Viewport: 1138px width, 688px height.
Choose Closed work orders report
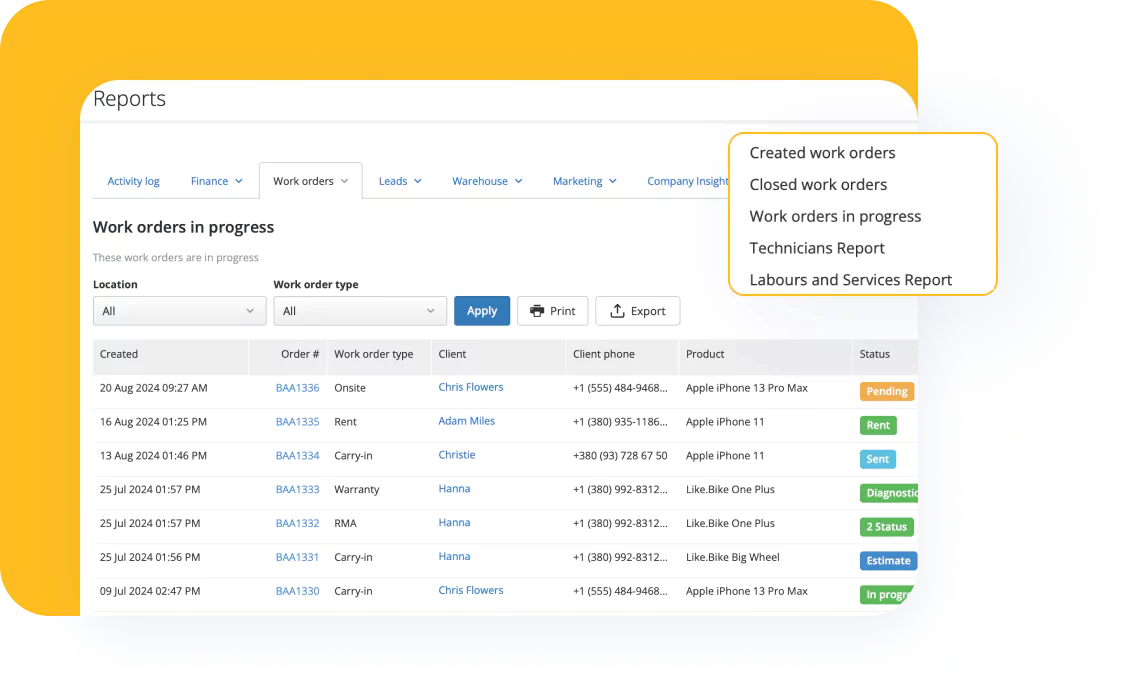coord(818,184)
